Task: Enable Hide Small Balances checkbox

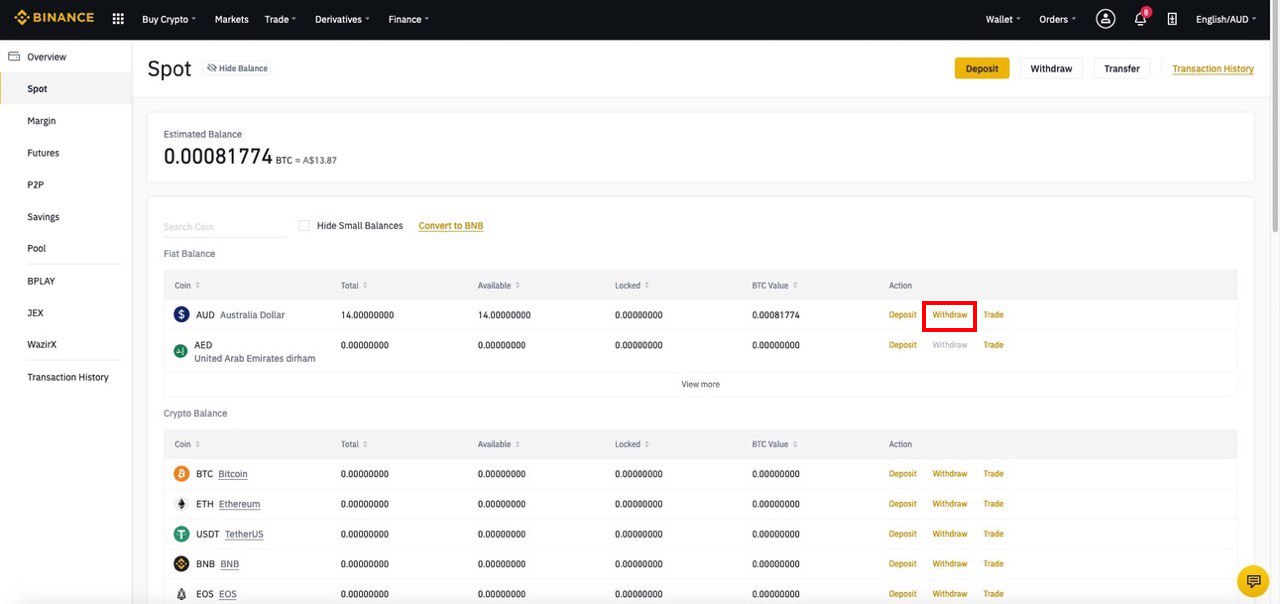Action: 304,226
